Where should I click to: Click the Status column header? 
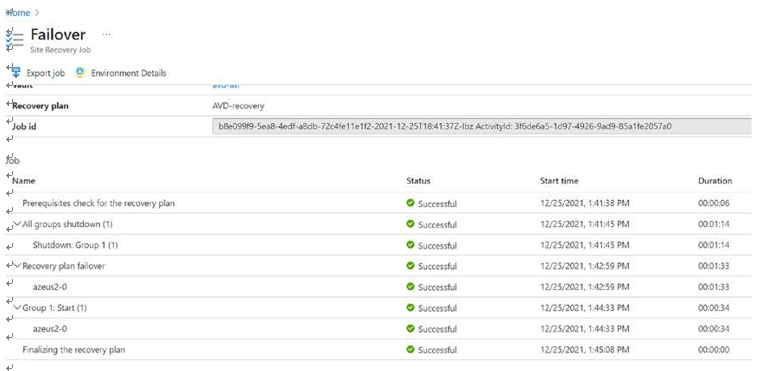click(x=418, y=181)
